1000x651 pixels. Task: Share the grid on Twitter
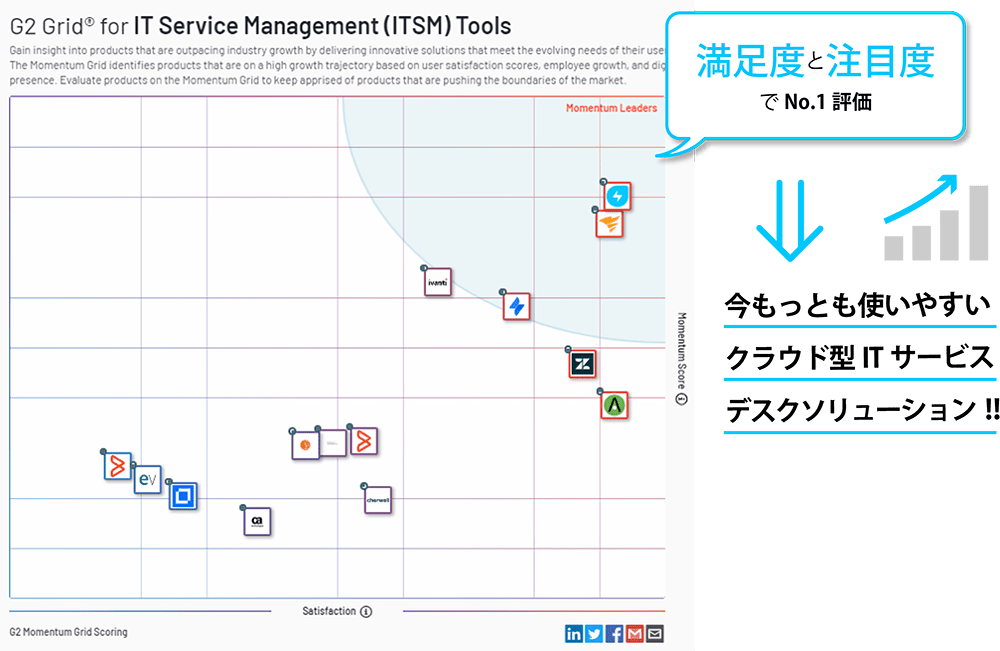594,634
